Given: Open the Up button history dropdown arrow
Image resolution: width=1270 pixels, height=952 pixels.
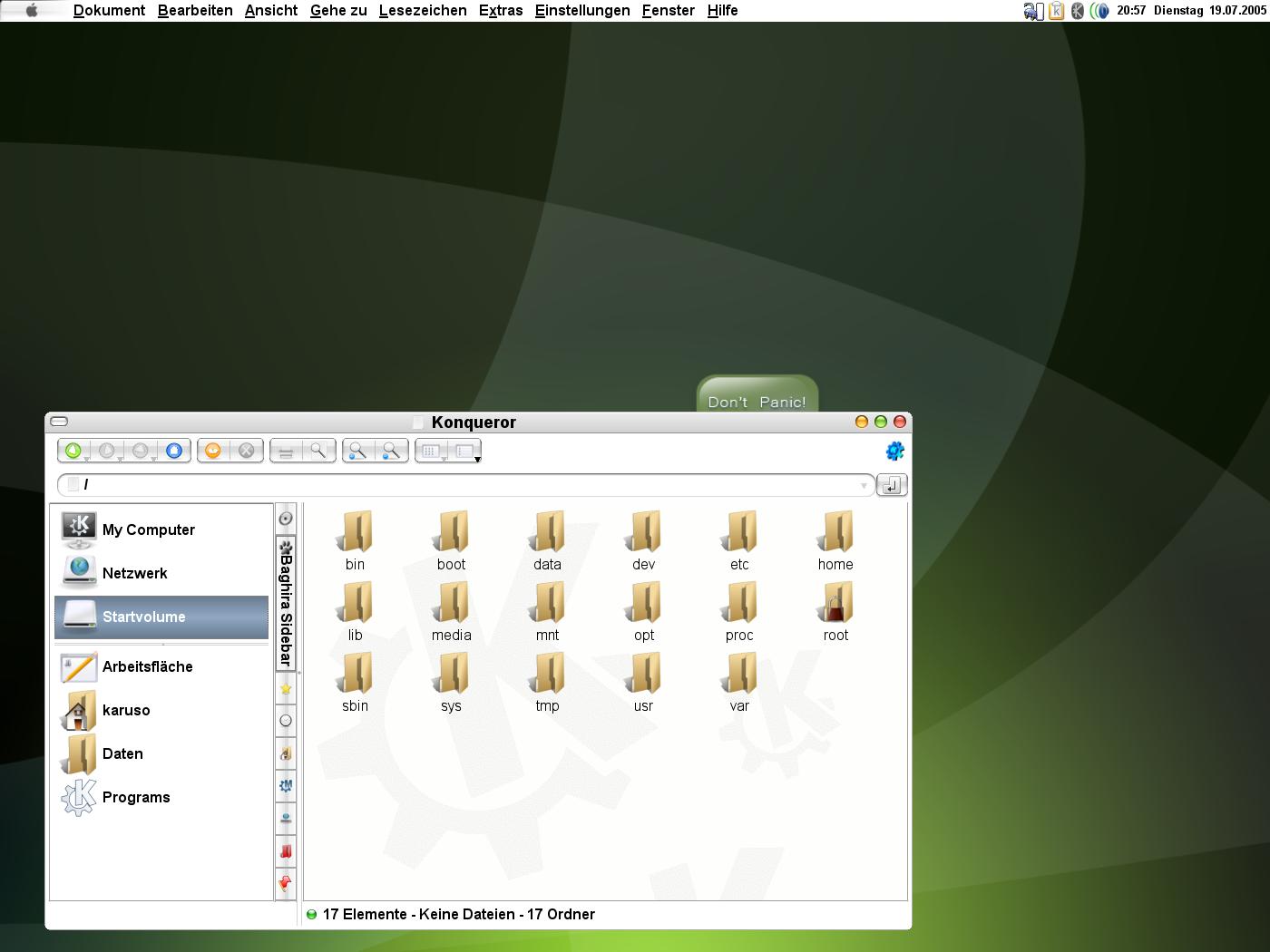Looking at the screenshot, I should 87,460.
